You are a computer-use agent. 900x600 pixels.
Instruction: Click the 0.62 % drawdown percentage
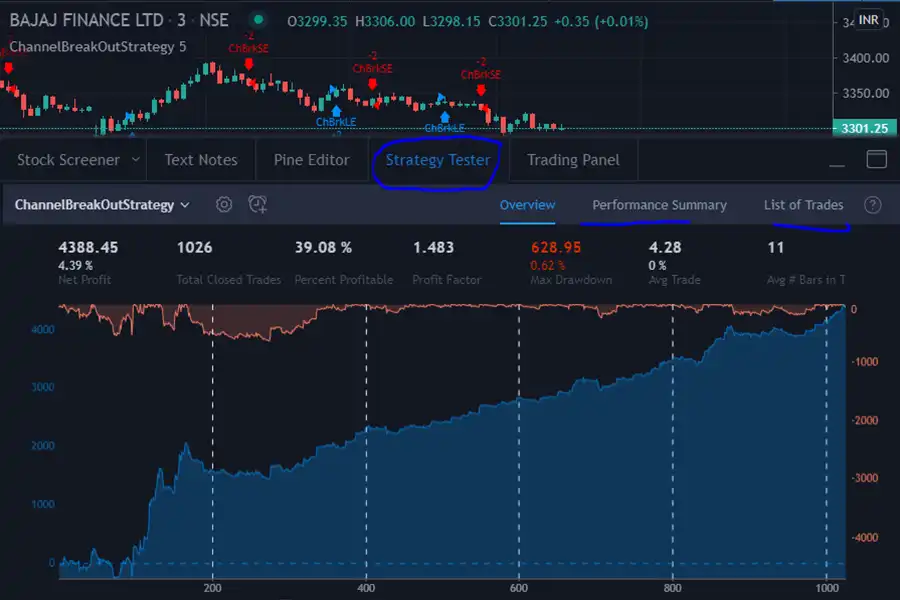[548, 265]
